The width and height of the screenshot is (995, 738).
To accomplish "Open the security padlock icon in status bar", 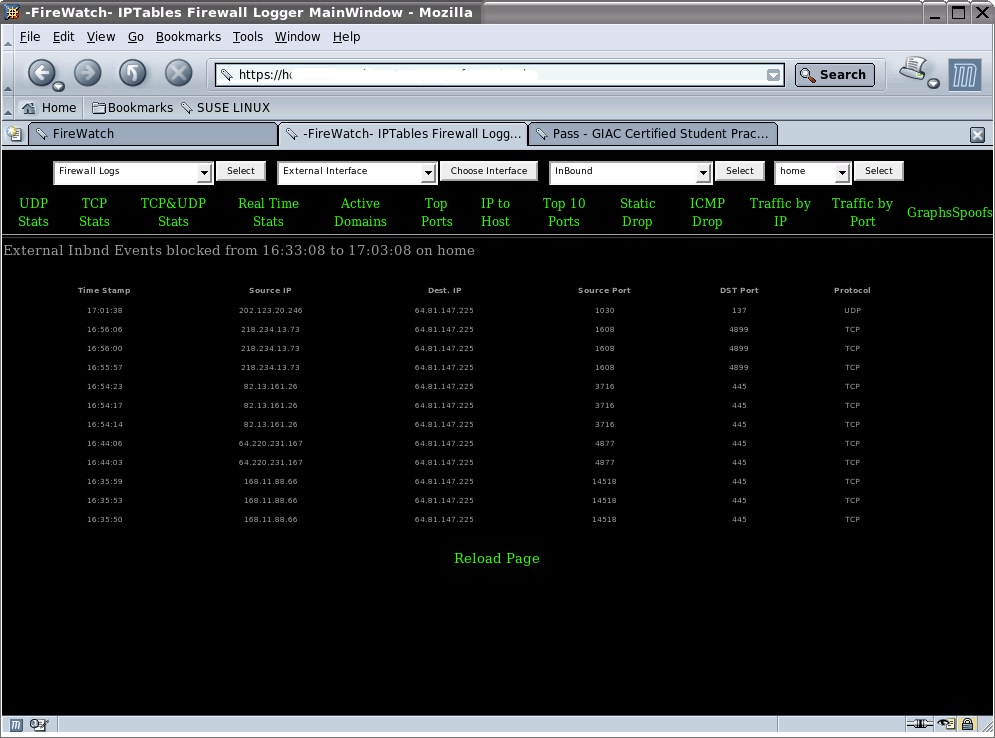I will point(968,724).
